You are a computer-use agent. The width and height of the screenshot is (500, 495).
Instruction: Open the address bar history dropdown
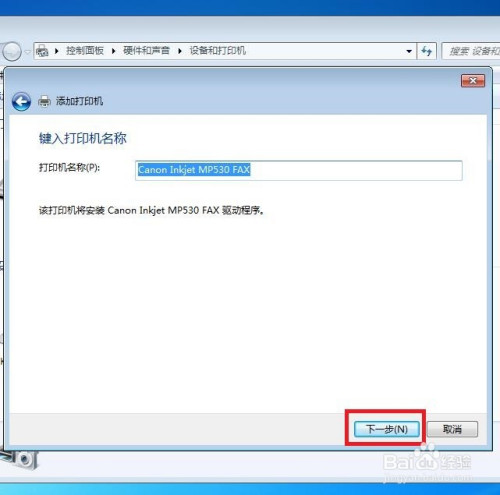[409, 51]
